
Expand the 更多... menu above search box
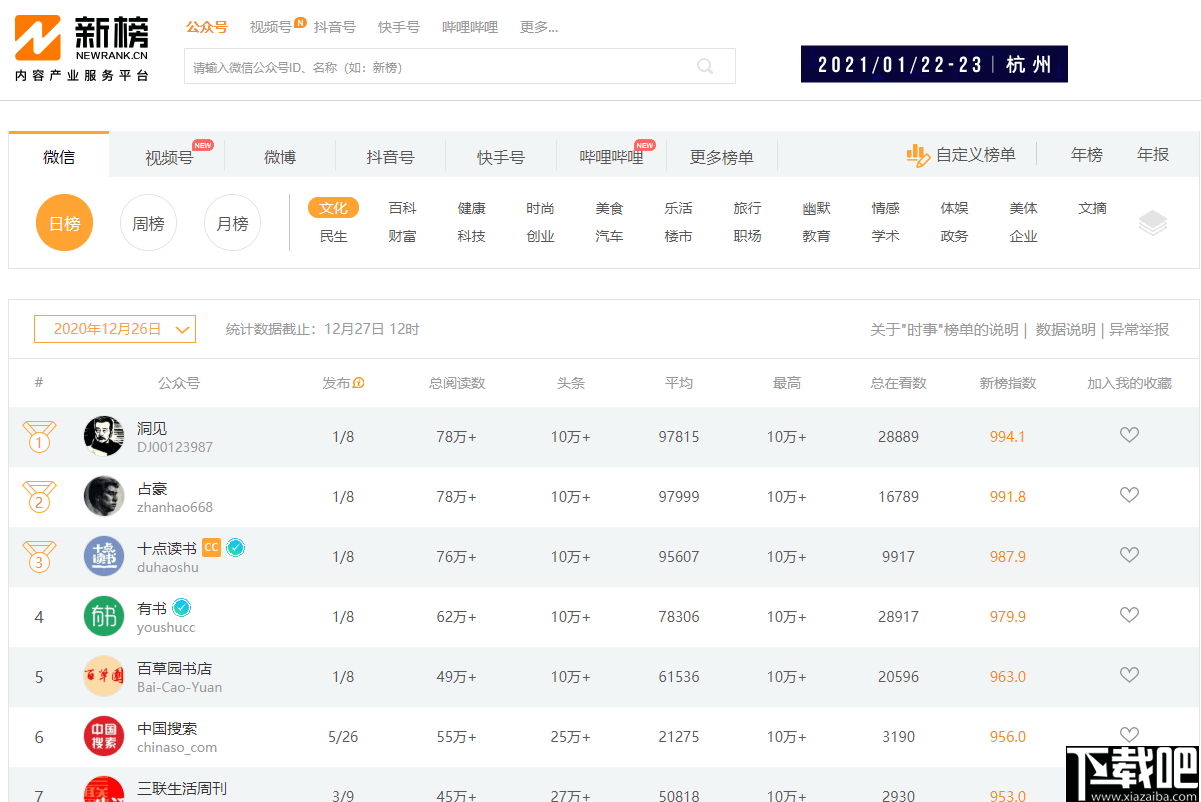[x=539, y=27]
